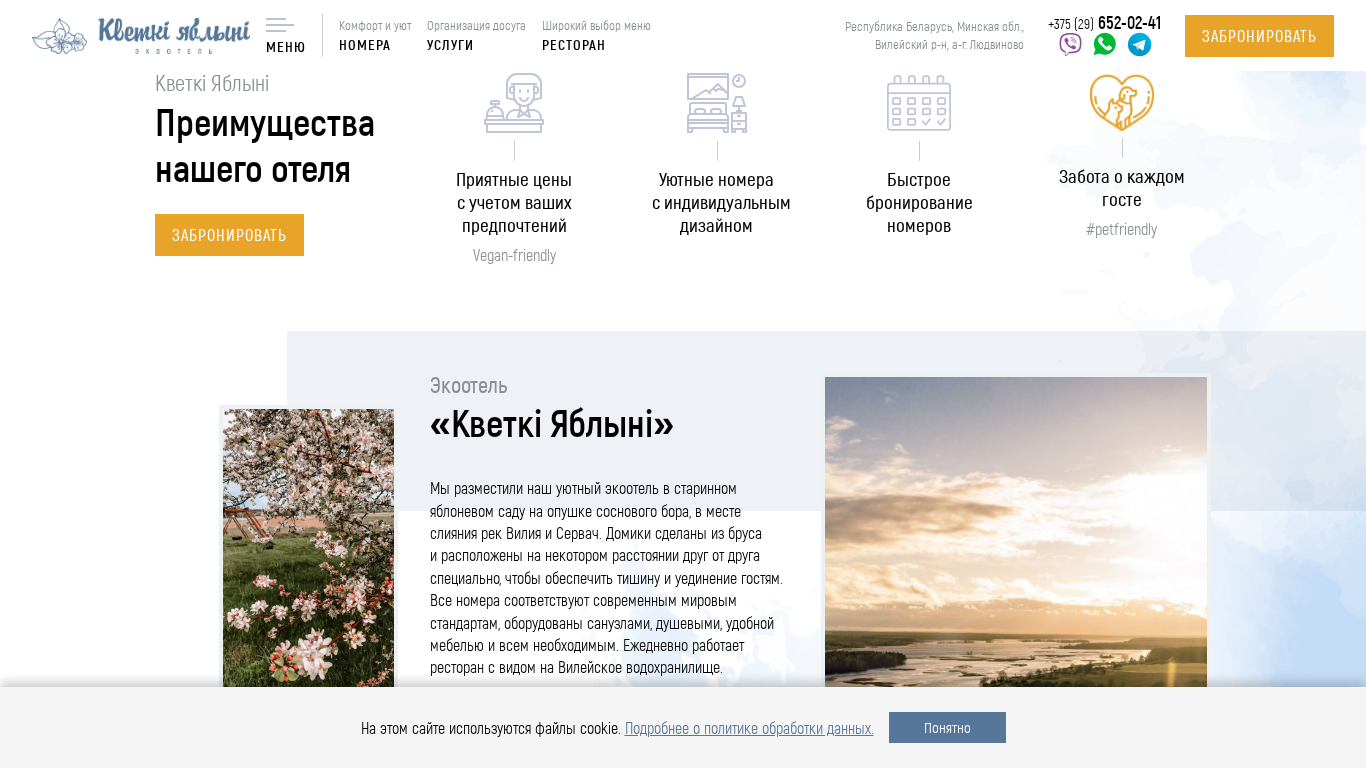Click the sunset river landscape photo

(x=1016, y=532)
